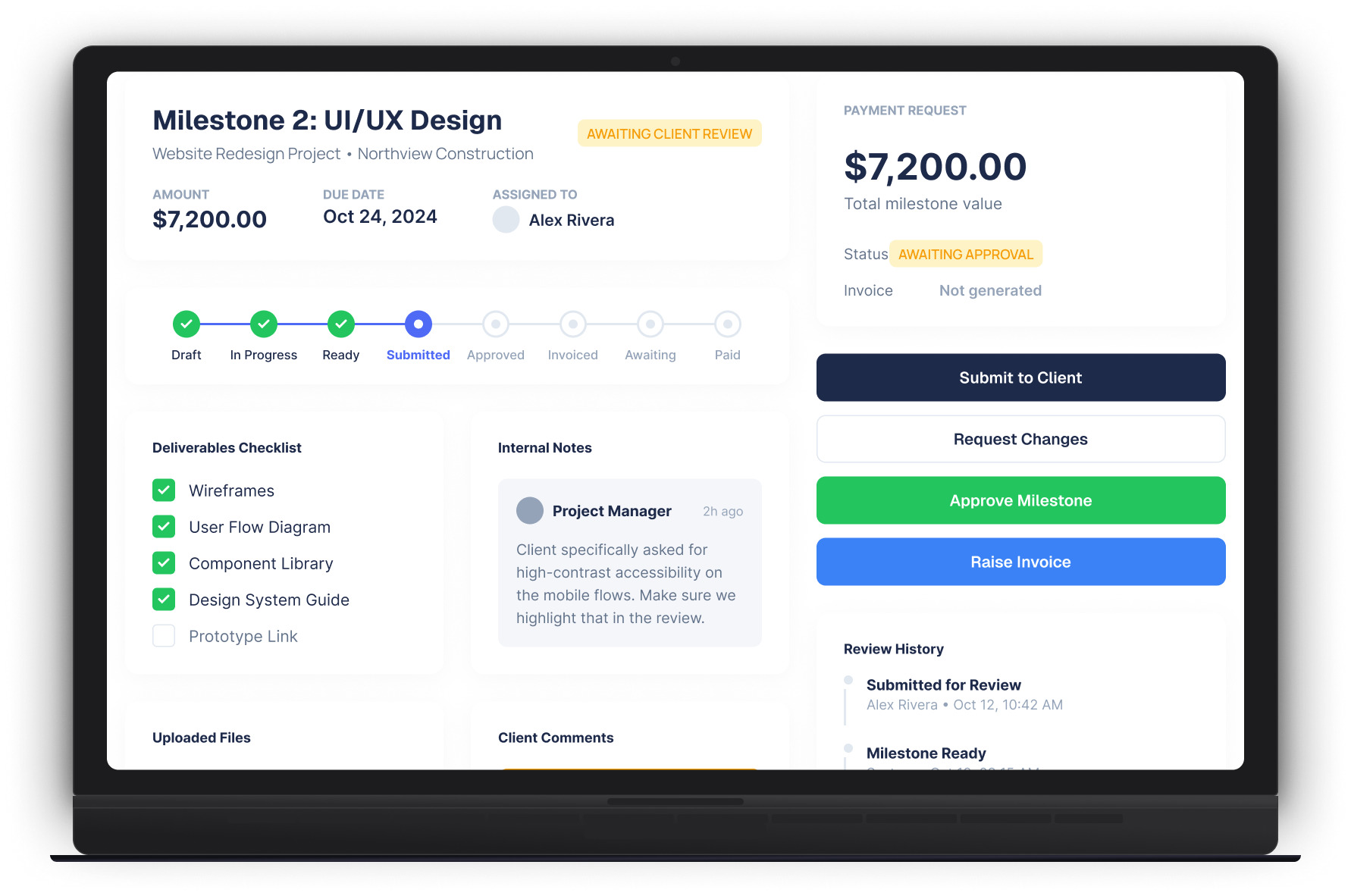Click the Submit to Client button
Viewport: 1351px width, 896px height.
click(1020, 378)
